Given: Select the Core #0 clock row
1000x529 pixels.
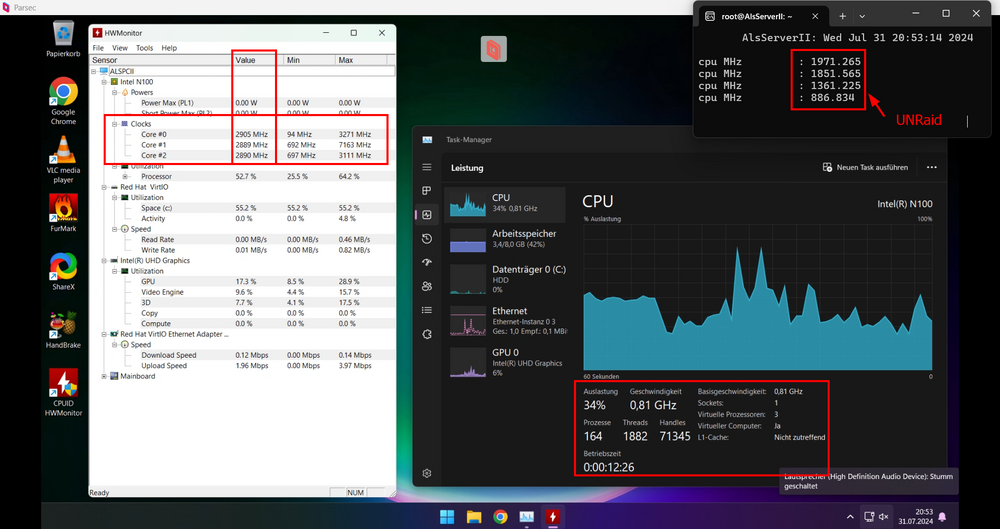Looking at the screenshot, I should [242, 135].
